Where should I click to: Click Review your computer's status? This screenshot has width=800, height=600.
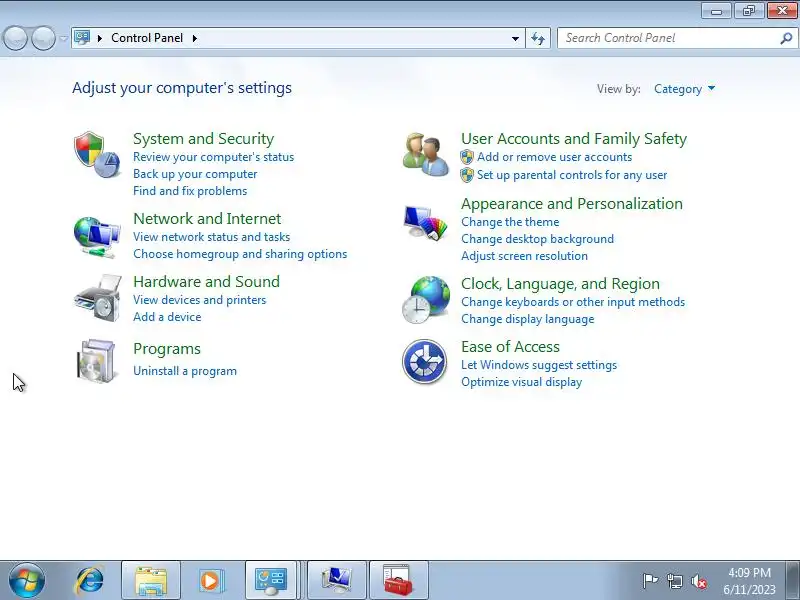point(213,157)
